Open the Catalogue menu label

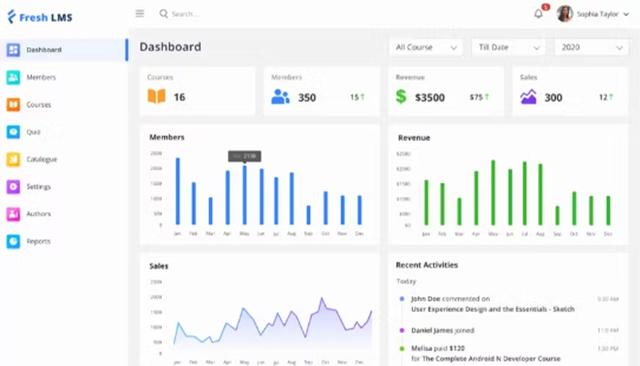42,159
